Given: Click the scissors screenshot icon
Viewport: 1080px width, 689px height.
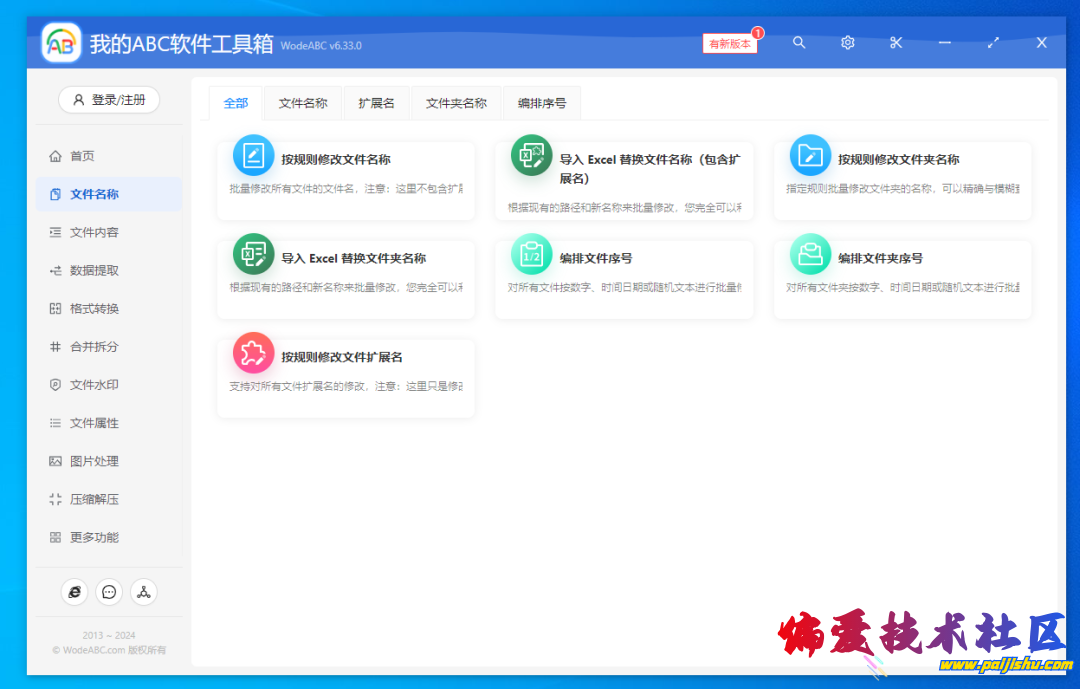Looking at the screenshot, I should click(896, 43).
